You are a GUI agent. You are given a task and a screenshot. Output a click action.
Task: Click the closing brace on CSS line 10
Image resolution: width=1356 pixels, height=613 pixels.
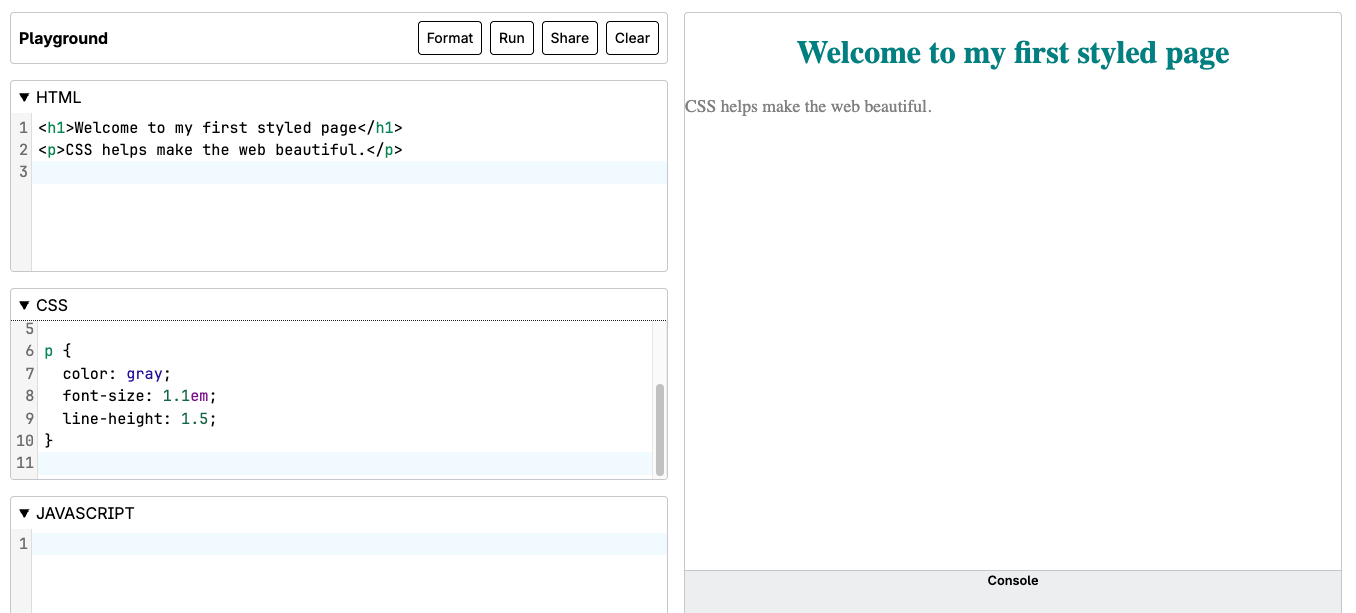(x=49, y=440)
